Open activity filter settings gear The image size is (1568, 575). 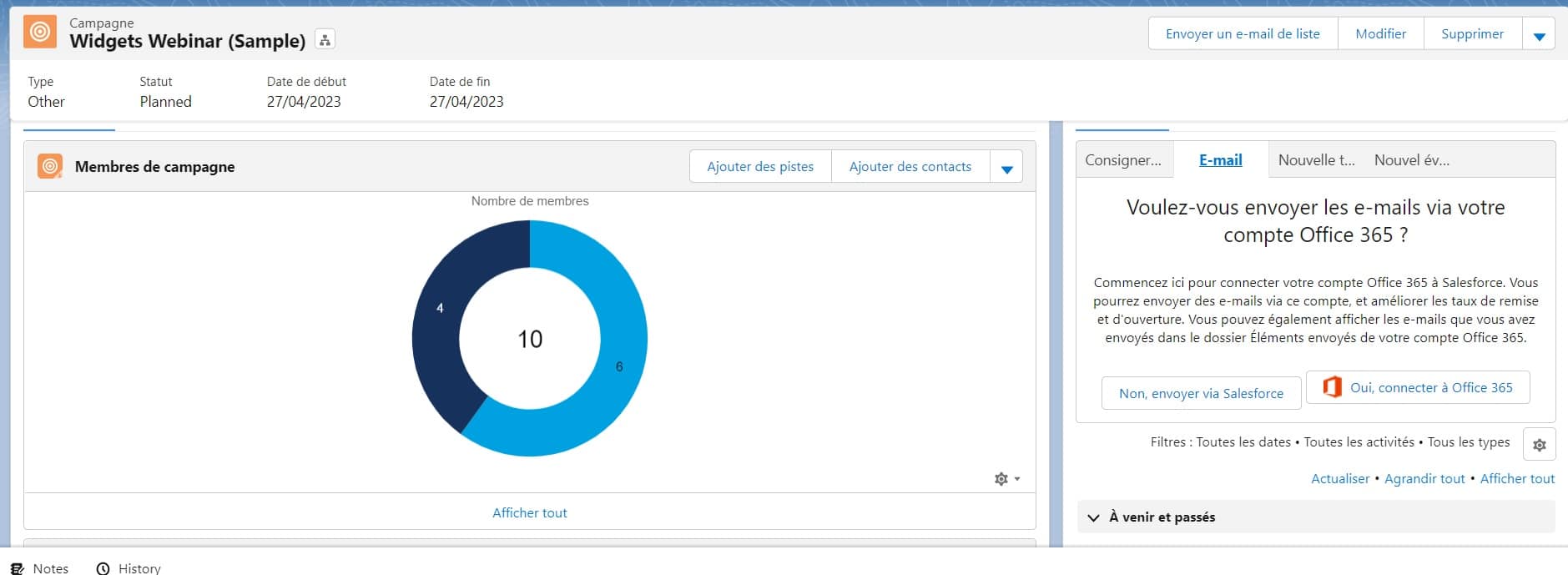coord(1539,445)
